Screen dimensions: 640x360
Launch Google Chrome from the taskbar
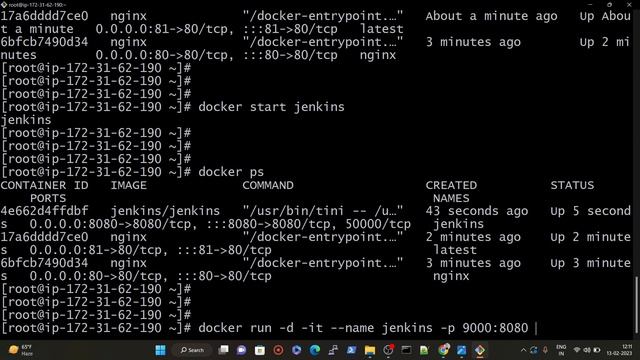[443, 350]
